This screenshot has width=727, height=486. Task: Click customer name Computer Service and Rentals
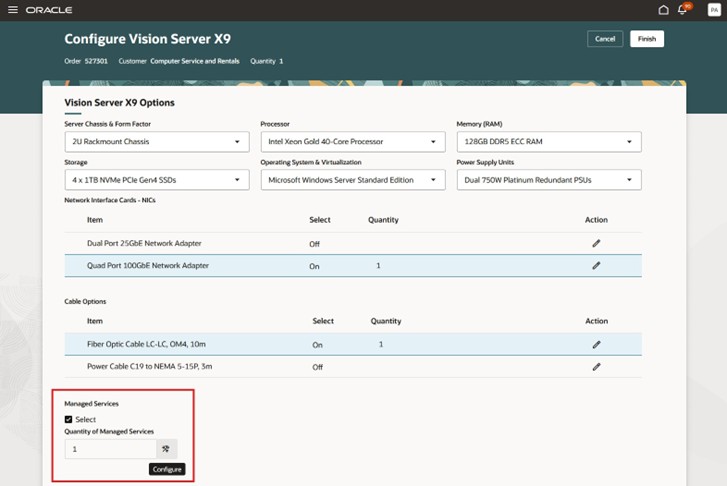click(x=195, y=61)
